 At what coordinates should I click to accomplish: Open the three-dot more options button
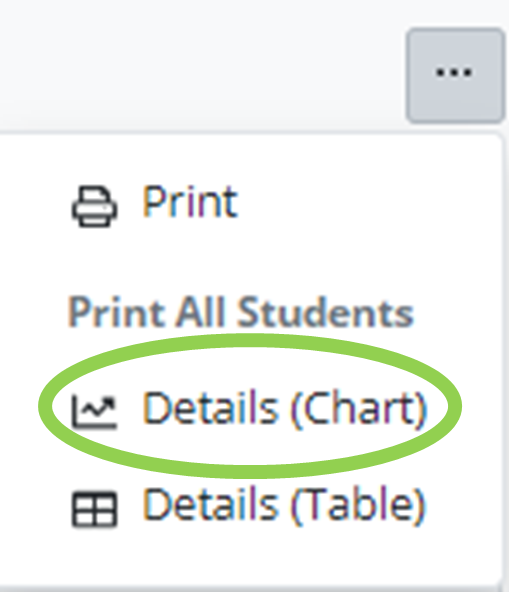455,75
